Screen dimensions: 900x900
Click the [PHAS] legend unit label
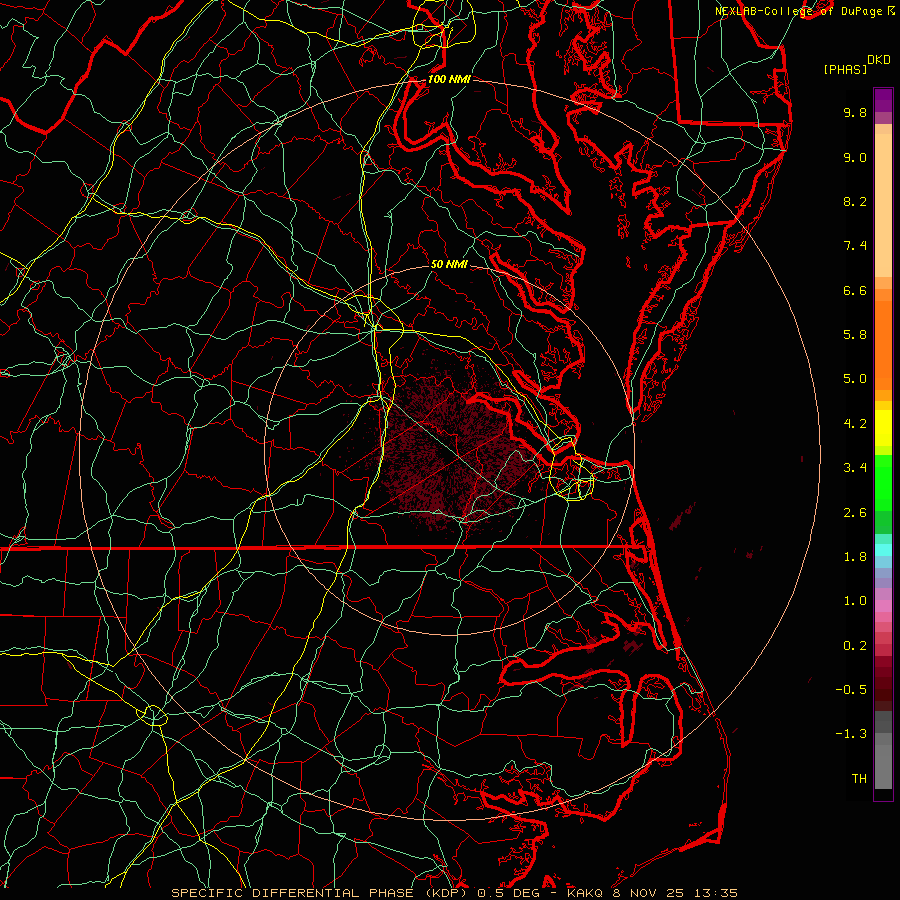click(845, 69)
